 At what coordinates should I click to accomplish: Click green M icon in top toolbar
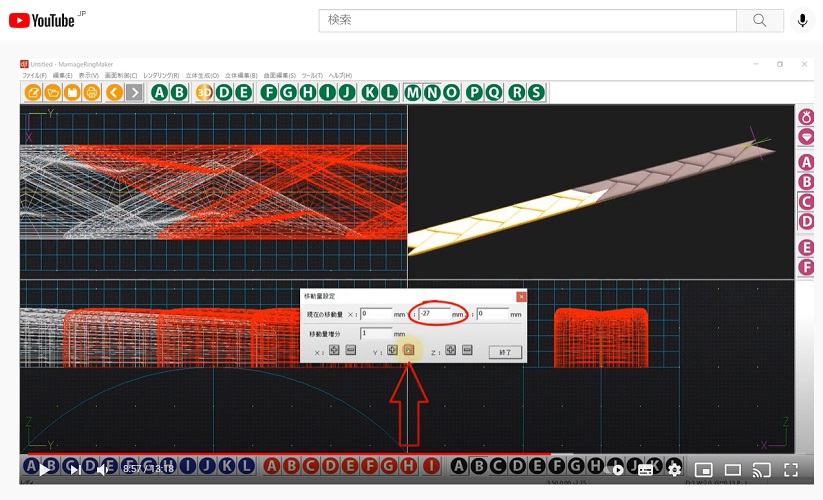click(413, 93)
